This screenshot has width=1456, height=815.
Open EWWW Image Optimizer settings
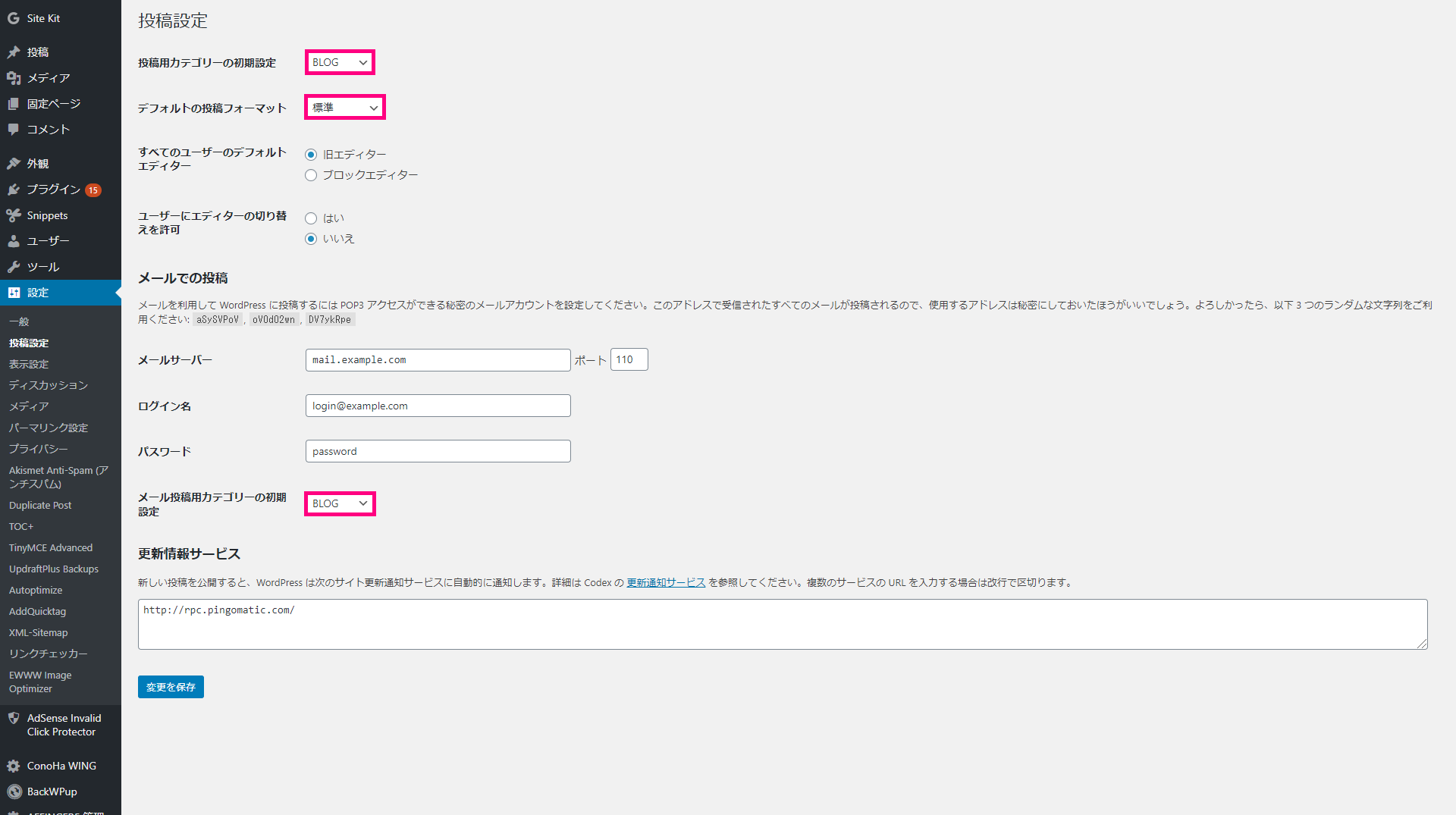coord(40,682)
